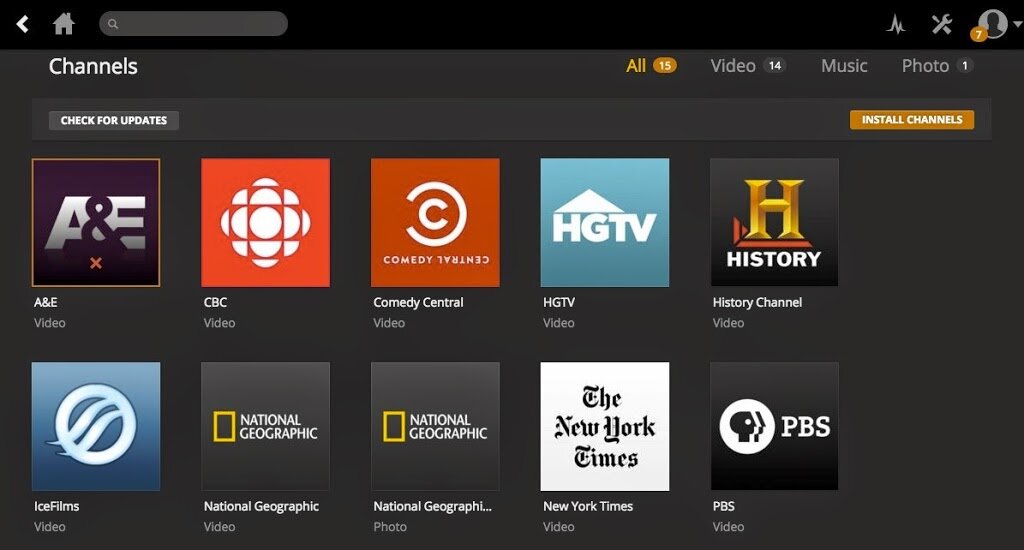
Task: Open the IceFilms channel tile
Action: (96, 427)
